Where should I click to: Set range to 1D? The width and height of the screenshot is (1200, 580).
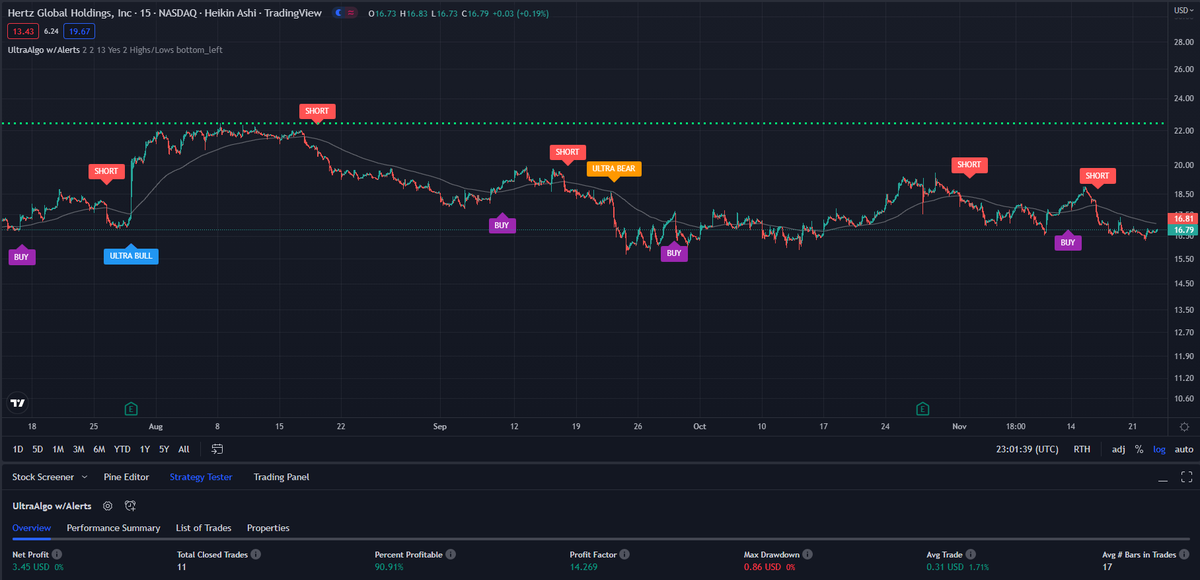coord(17,450)
